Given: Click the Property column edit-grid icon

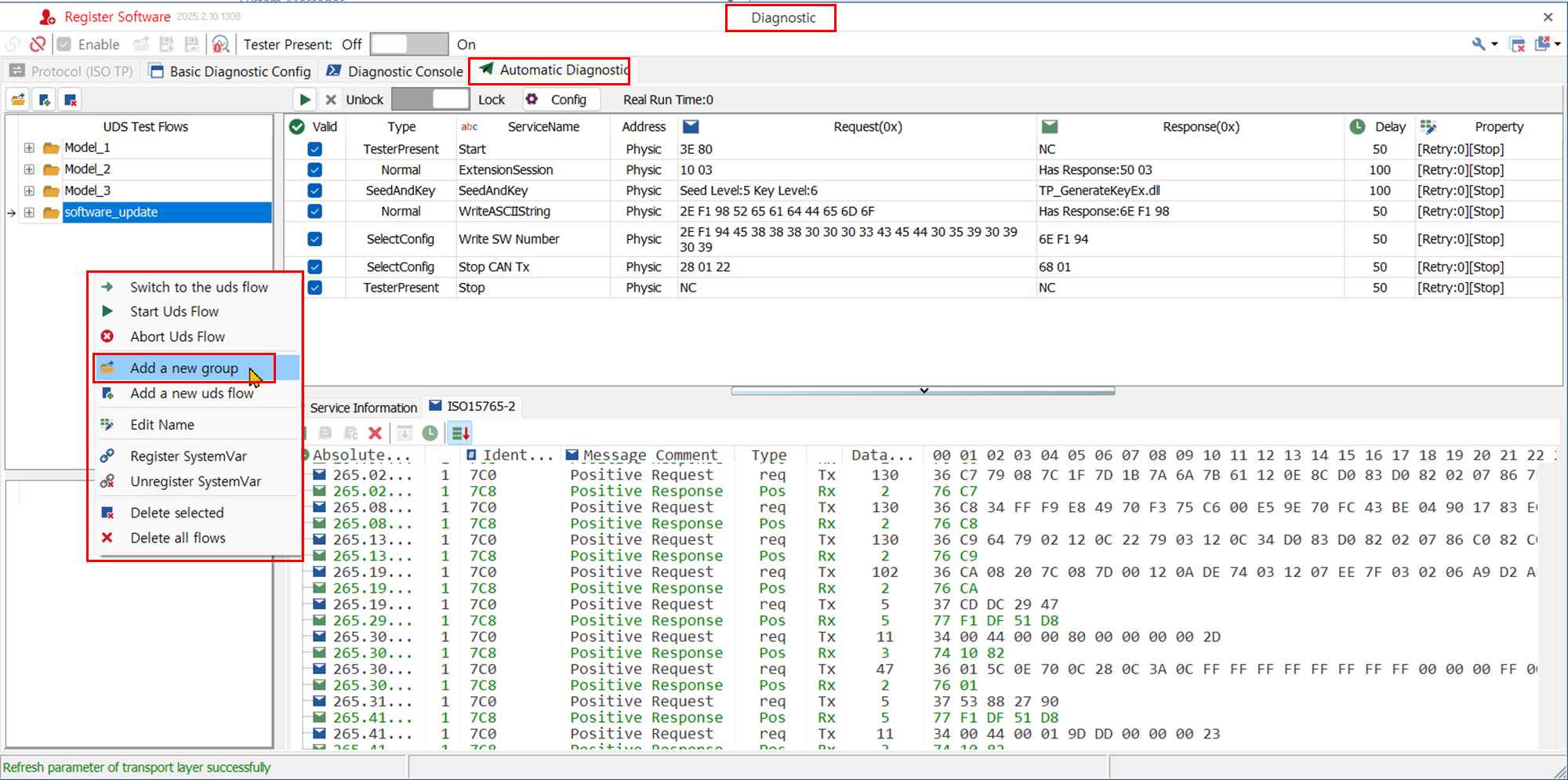Looking at the screenshot, I should click(x=1428, y=126).
